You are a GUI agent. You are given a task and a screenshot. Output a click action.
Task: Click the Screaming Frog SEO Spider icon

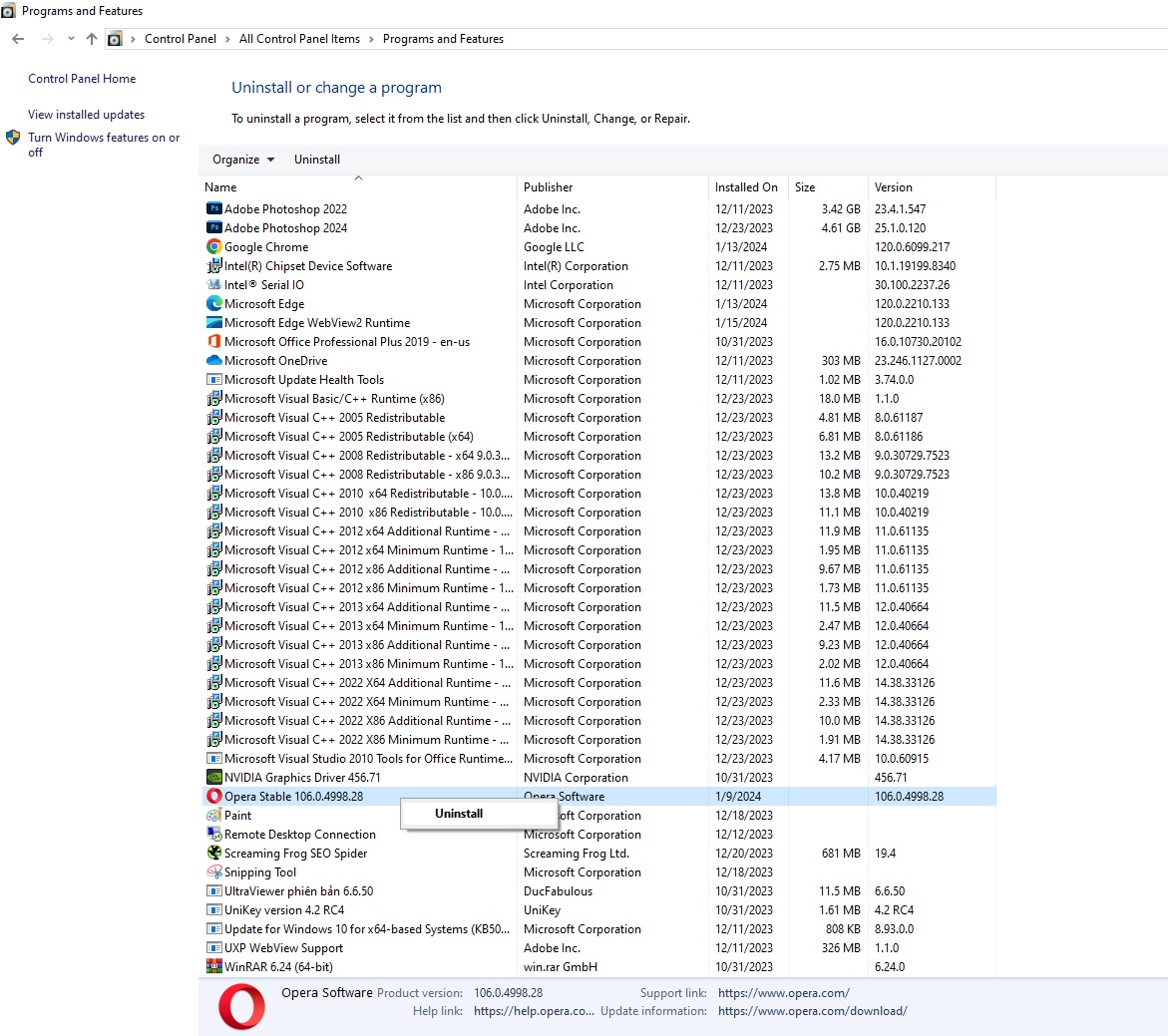point(213,853)
